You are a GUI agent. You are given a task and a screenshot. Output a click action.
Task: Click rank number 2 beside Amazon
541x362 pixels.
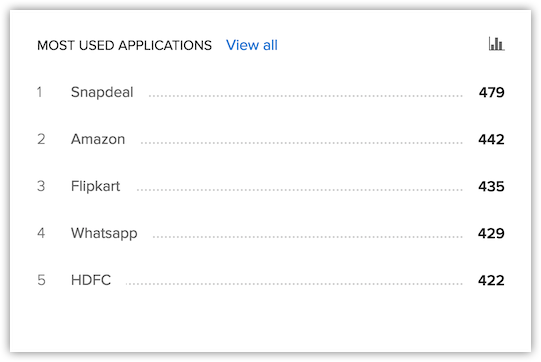coord(41,139)
